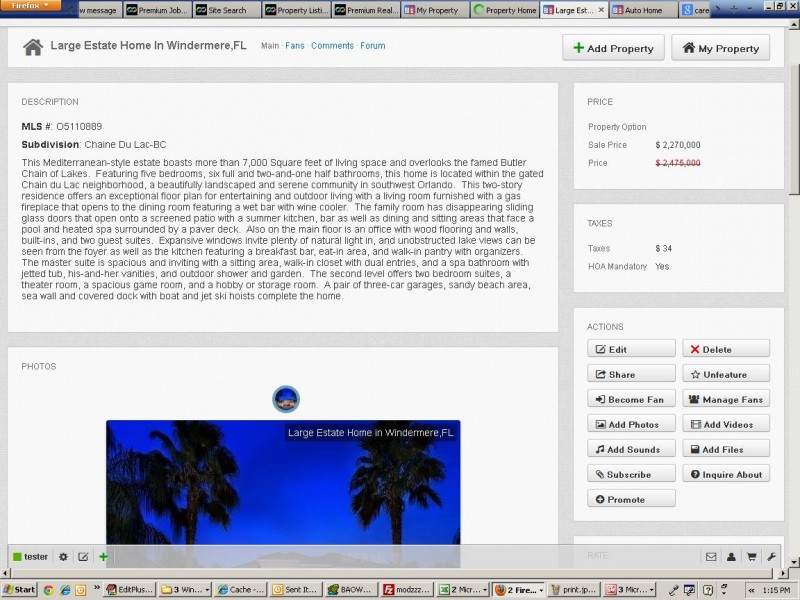Open the Fans link

click(295, 46)
